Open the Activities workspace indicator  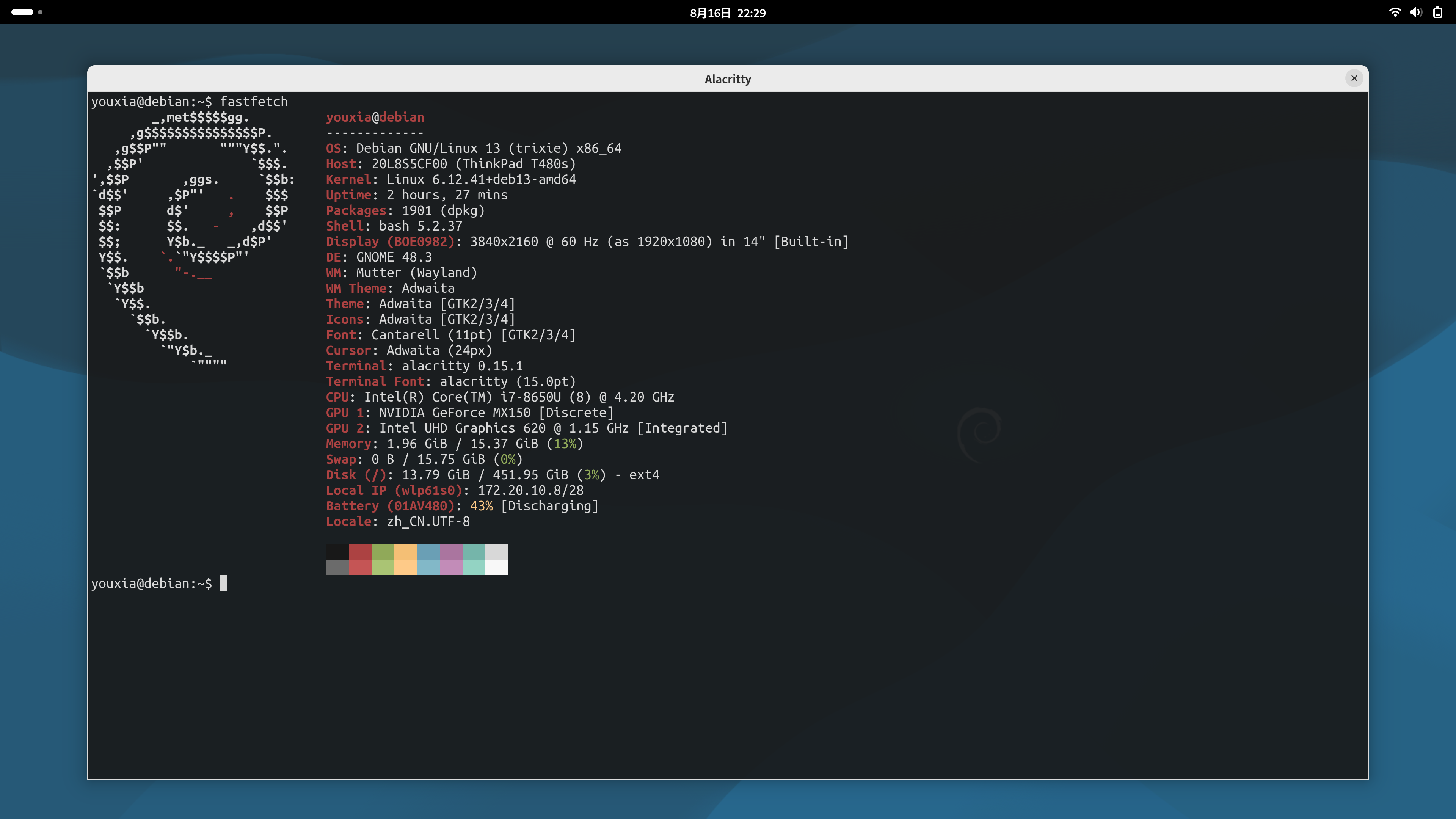coord(27,12)
